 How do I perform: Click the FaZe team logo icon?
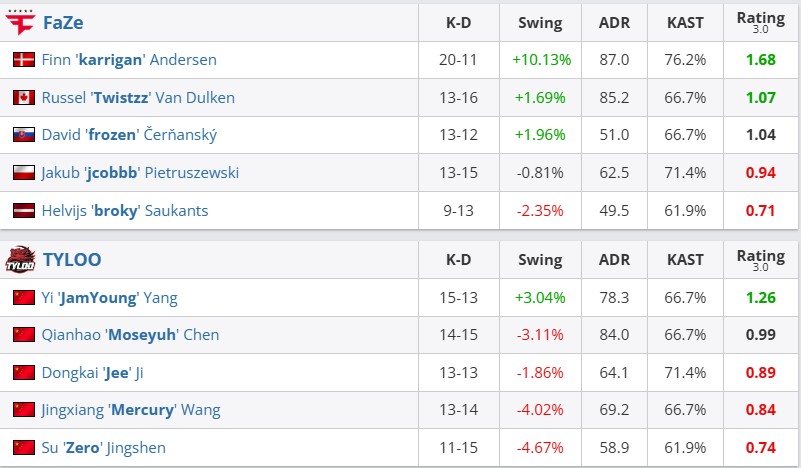point(20,22)
